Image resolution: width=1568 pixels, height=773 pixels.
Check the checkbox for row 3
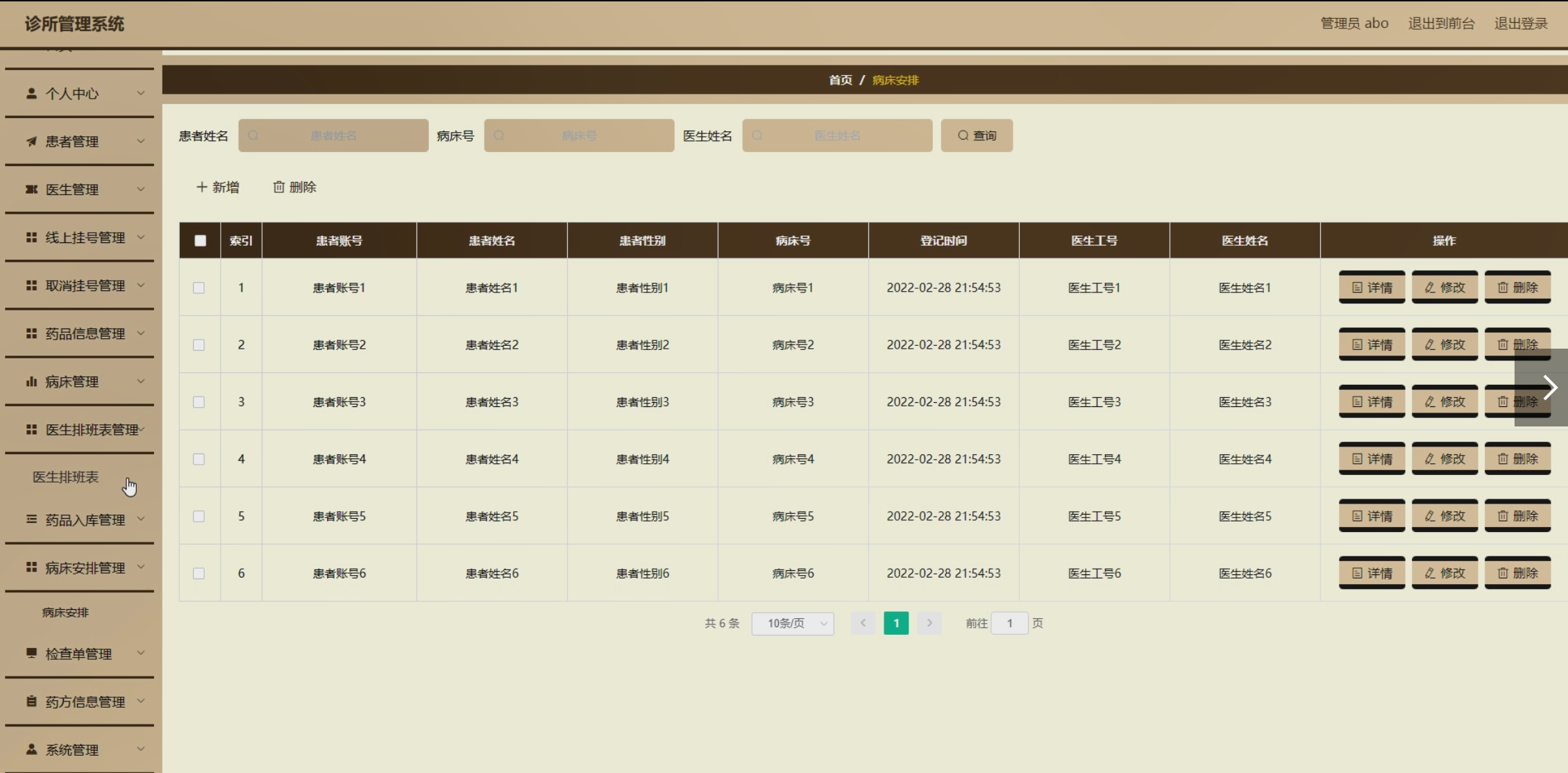pyautogui.click(x=199, y=402)
